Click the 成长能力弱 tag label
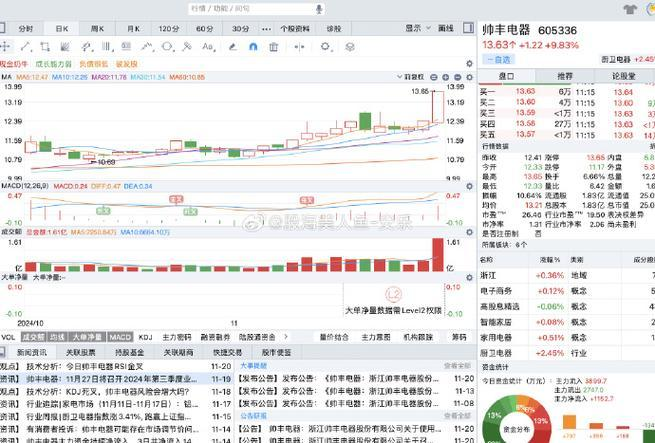This screenshot has height=443, width=655. (53, 64)
